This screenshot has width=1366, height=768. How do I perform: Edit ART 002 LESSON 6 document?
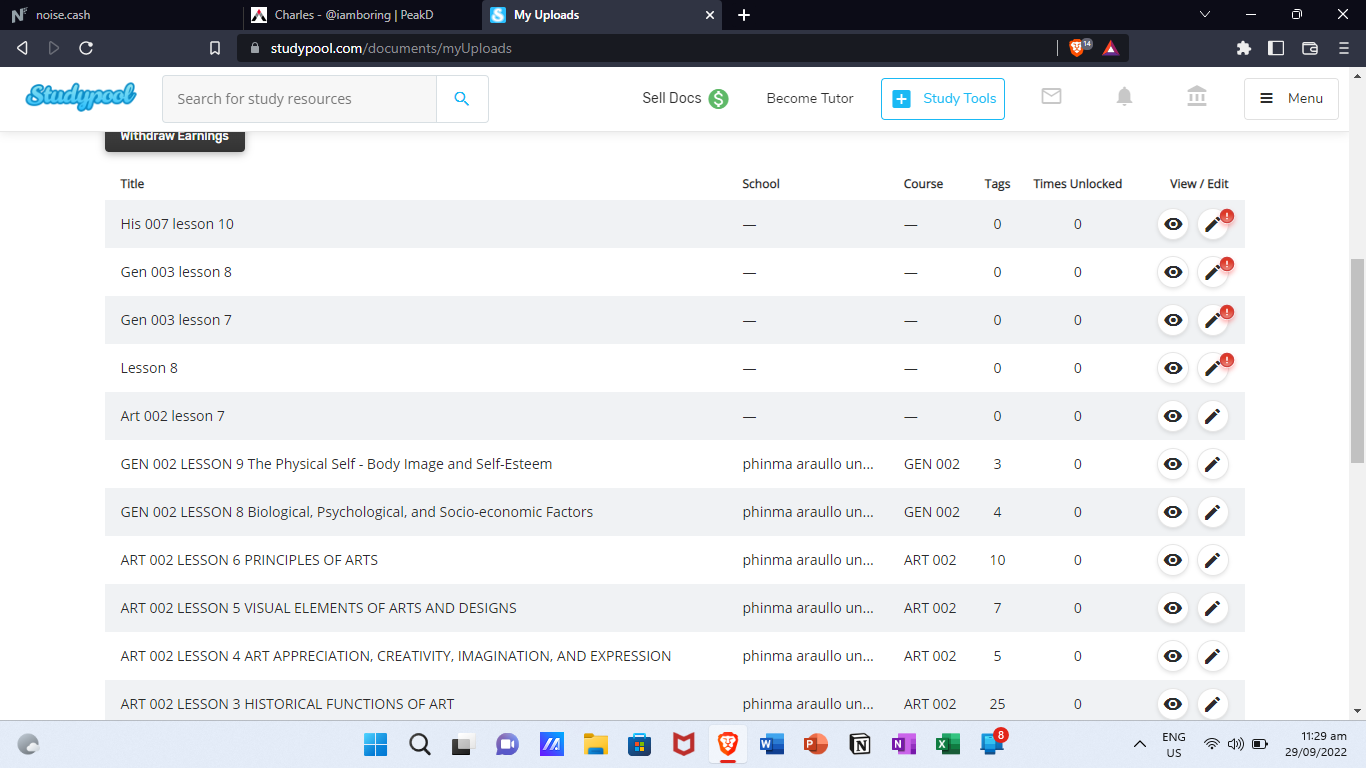(x=1213, y=560)
